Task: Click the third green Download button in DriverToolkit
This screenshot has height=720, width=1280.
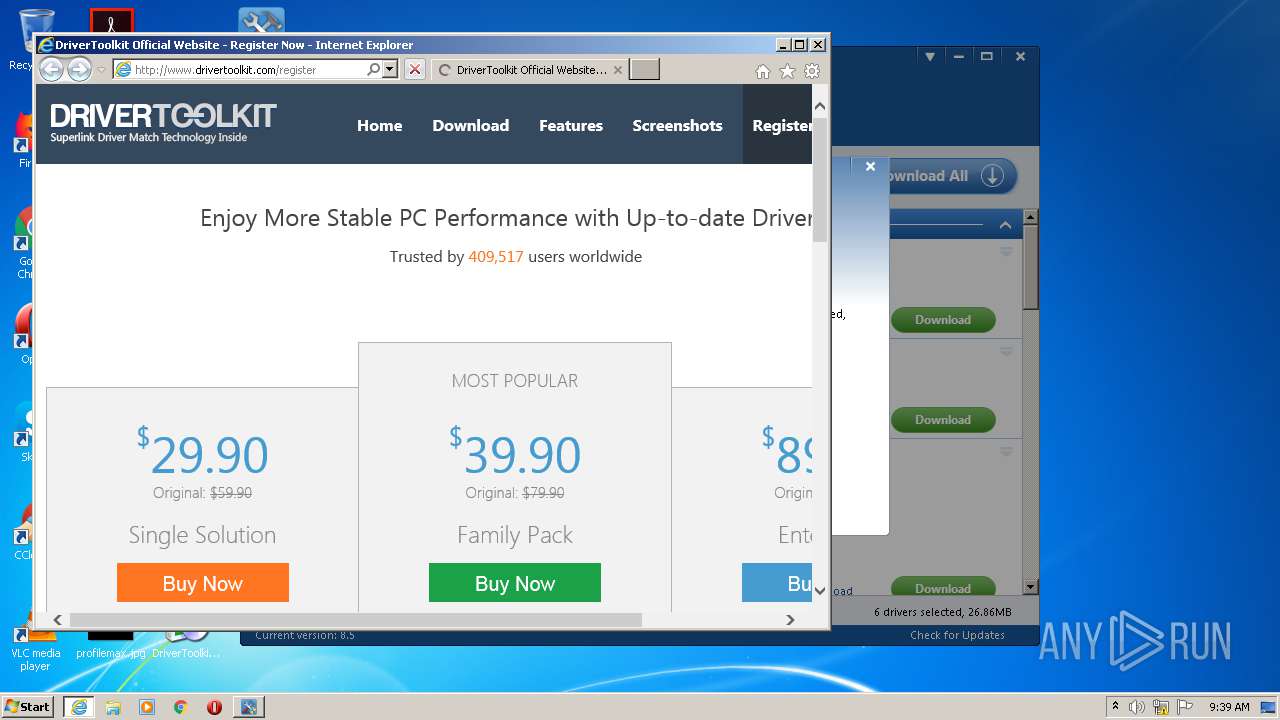Action: tap(943, 587)
